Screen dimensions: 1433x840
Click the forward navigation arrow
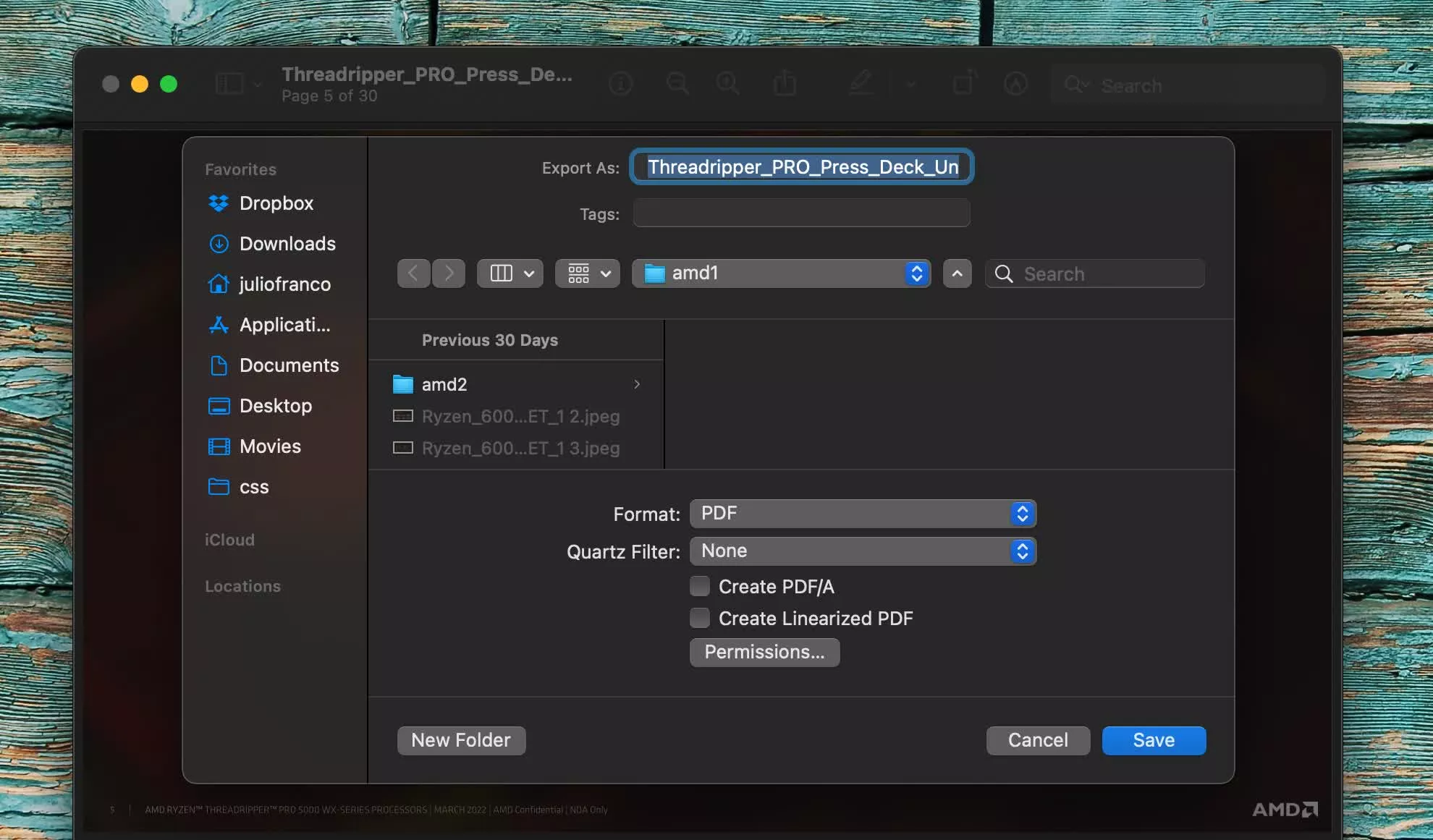pos(449,273)
